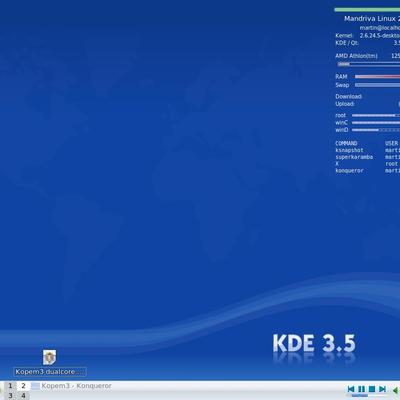Click the ksnapshot process row
The height and width of the screenshot is (400, 400).
(x=367, y=150)
